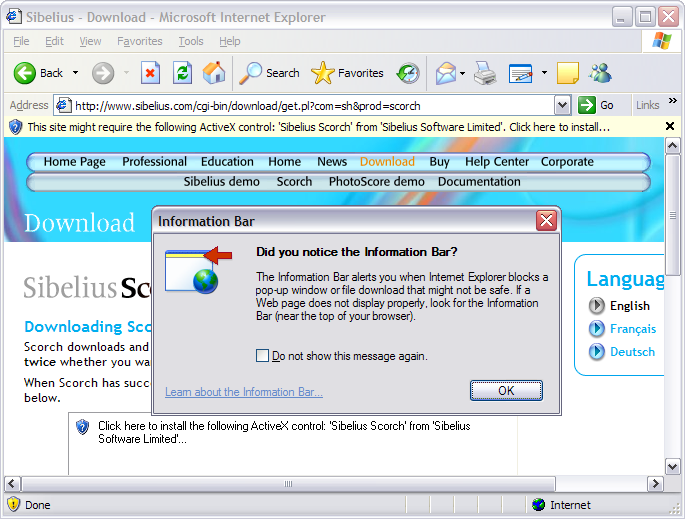Click the Go green arrow button

coord(596,105)
